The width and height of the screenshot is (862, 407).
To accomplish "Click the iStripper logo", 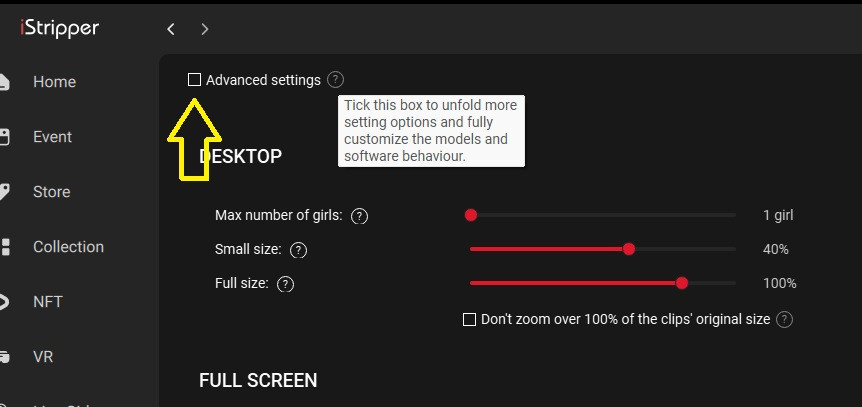I will [x=60, y=28].
